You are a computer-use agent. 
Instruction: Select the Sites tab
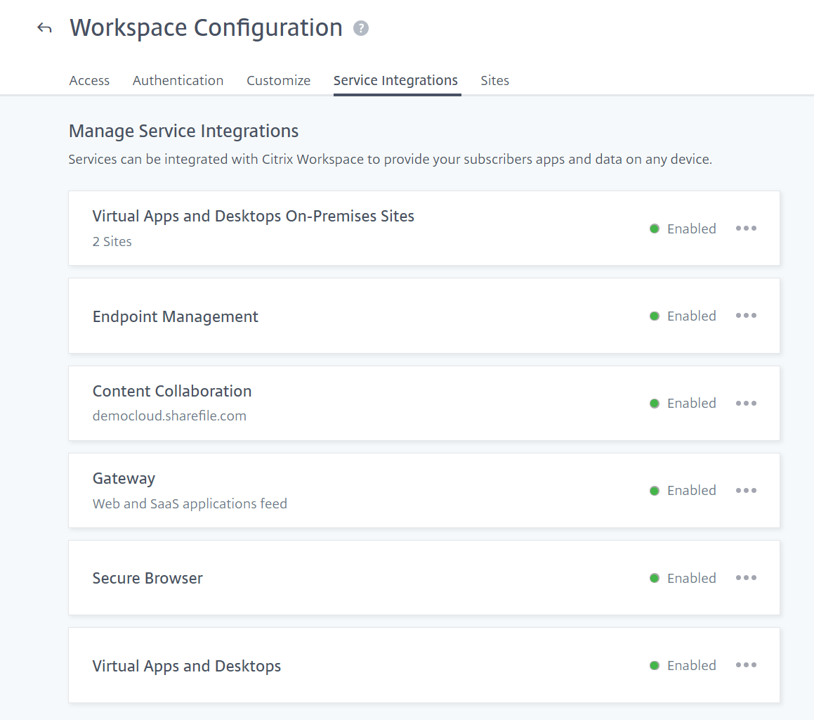[x=495, y=81]
